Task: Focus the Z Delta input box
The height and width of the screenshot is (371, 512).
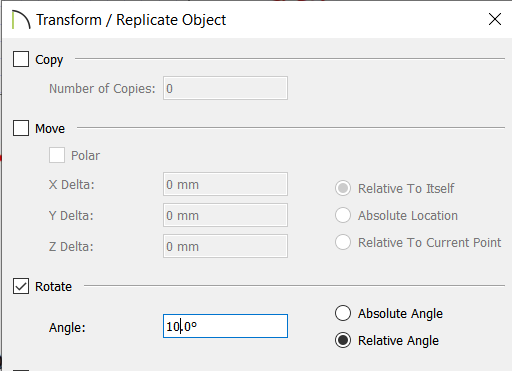Action: pos(225,246)
